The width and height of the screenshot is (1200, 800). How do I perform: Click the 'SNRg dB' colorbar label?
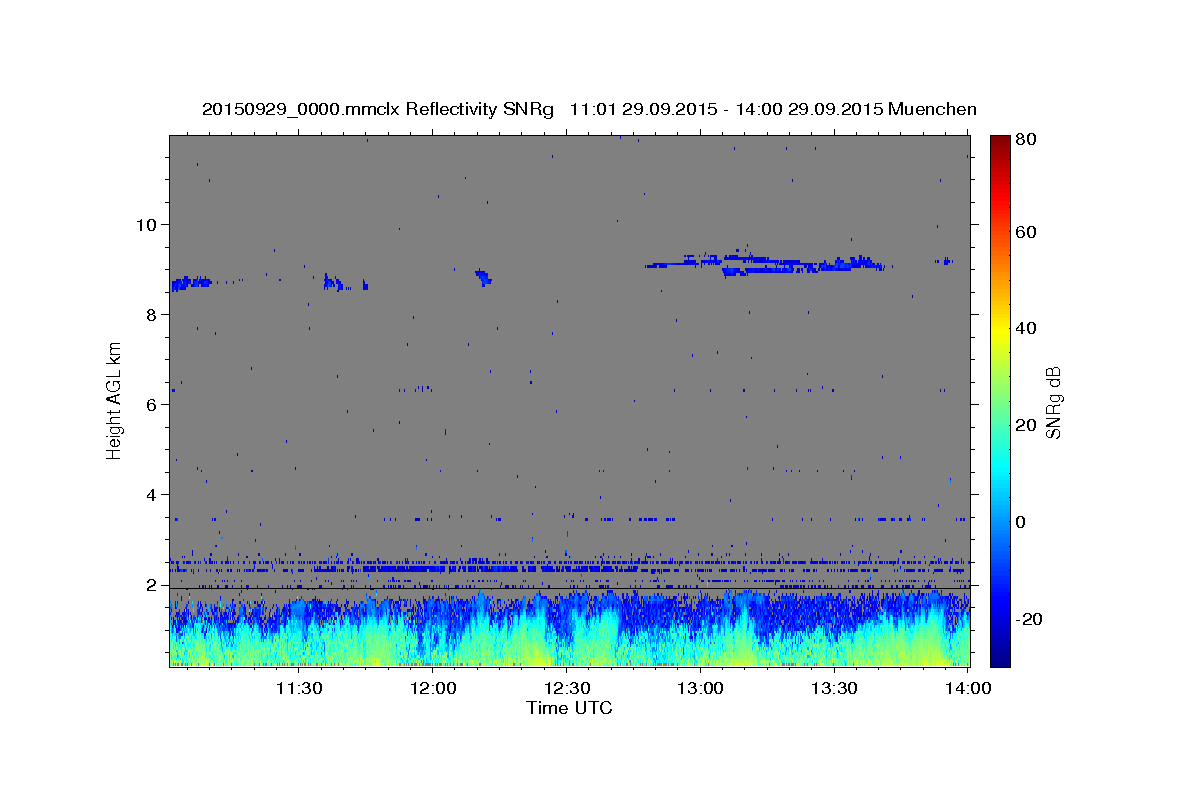point(1052,401)
